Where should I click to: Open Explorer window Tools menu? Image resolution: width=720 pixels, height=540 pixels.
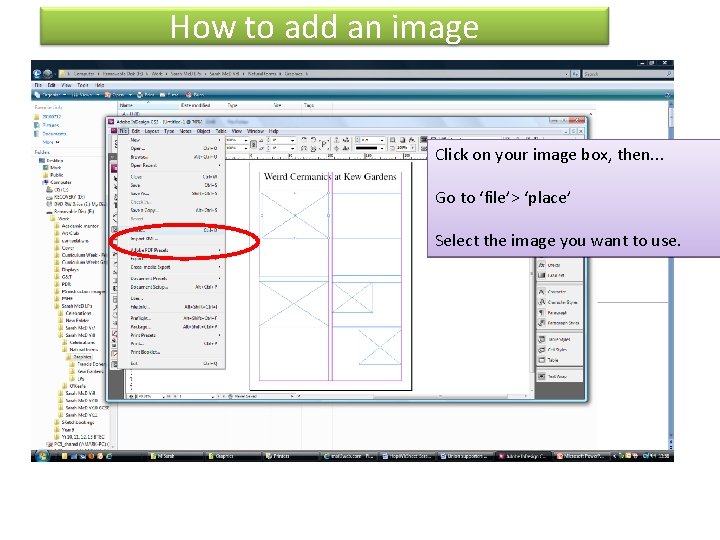click(x=83, y=85)
